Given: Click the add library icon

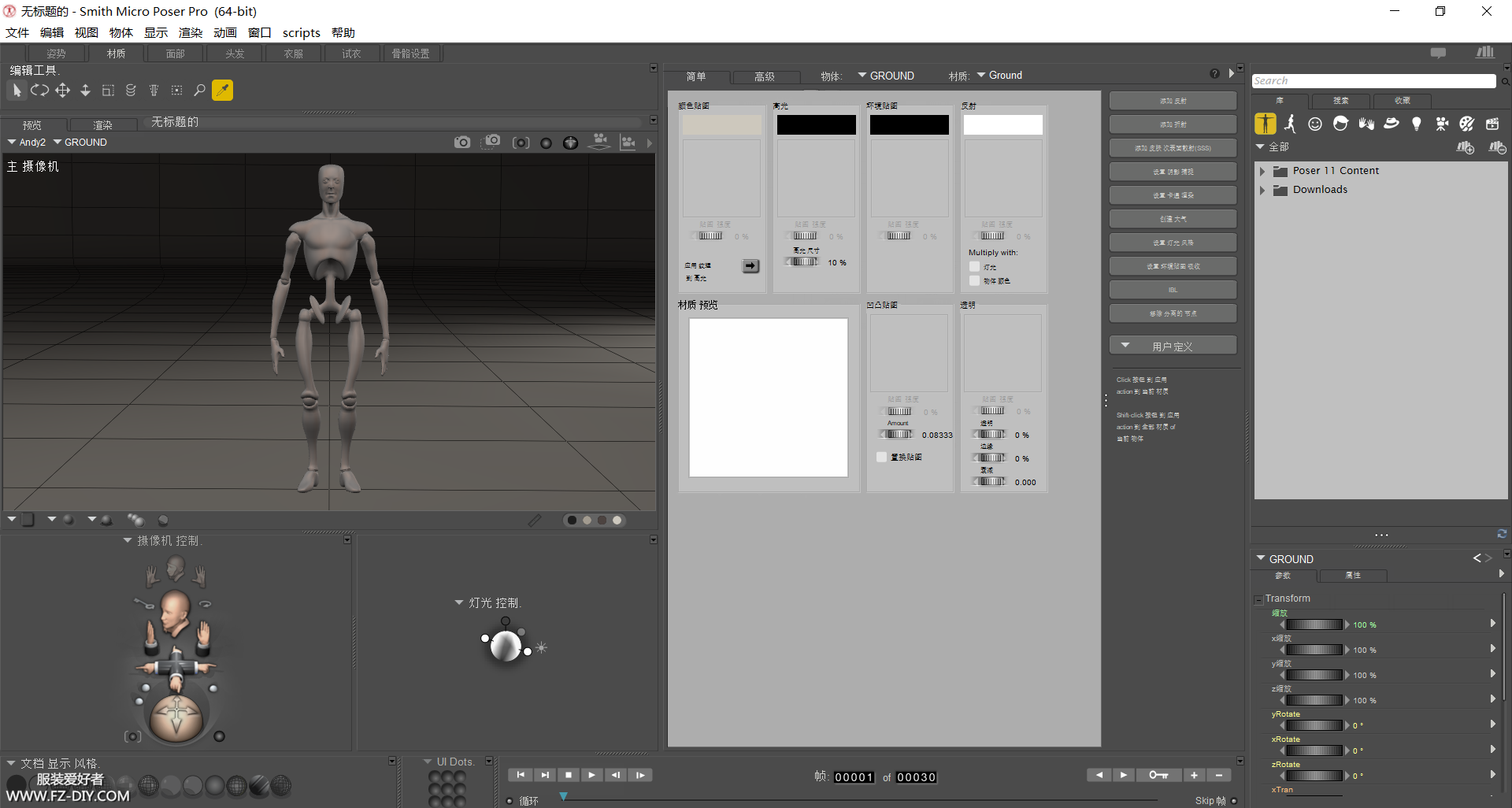Looking at the screenshot, I should (1465, 147).
